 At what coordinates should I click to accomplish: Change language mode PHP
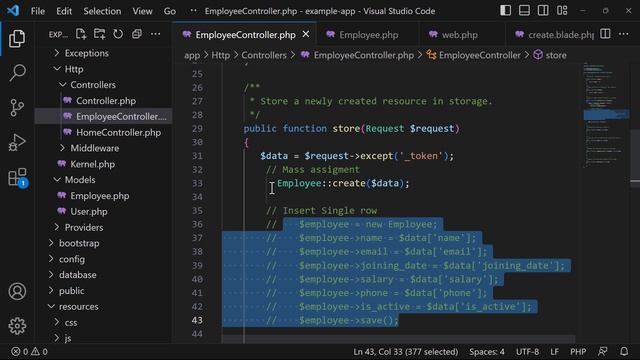pos(578,351)
